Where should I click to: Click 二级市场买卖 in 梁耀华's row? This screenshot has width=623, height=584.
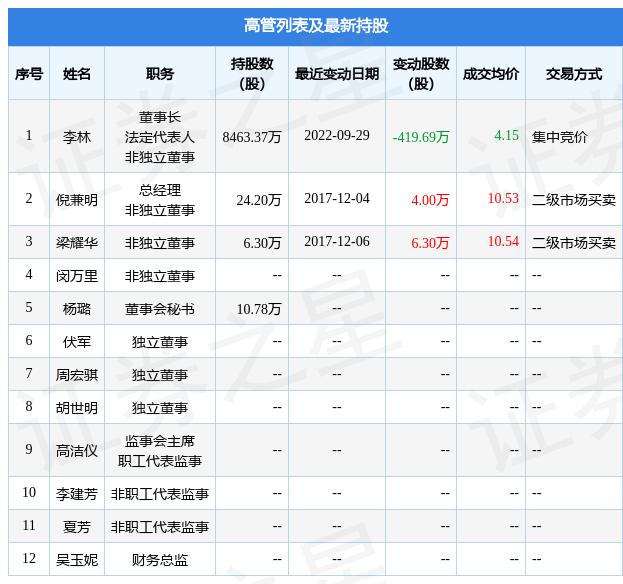pyautogui.click(x=574, y=243)
